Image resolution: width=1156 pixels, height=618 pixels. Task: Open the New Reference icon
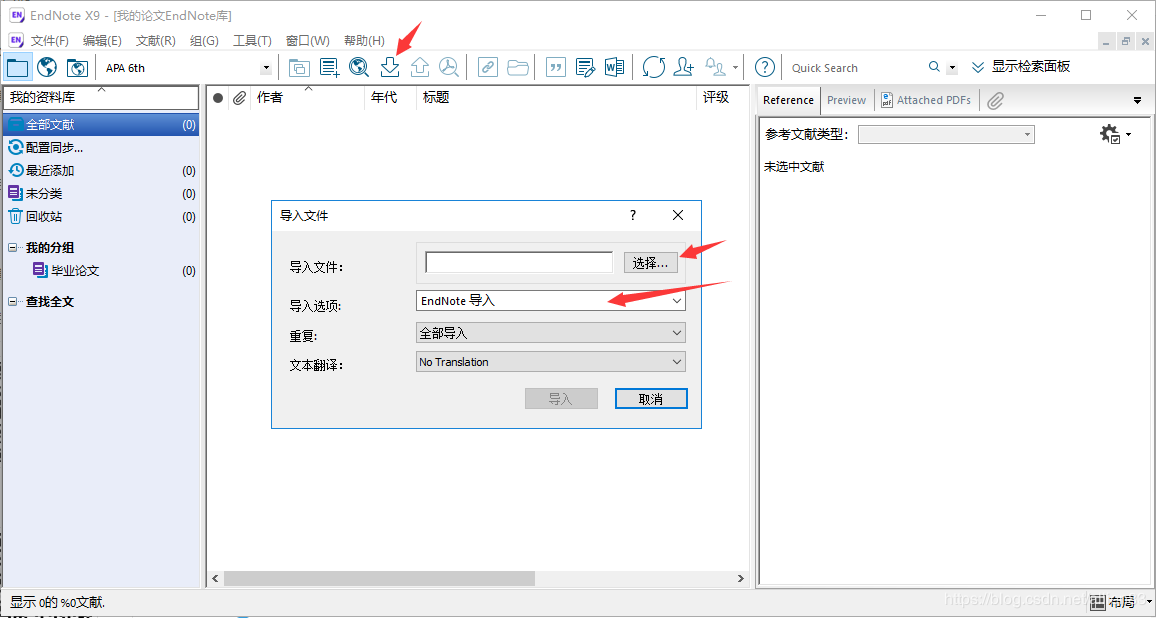point(329,67)
